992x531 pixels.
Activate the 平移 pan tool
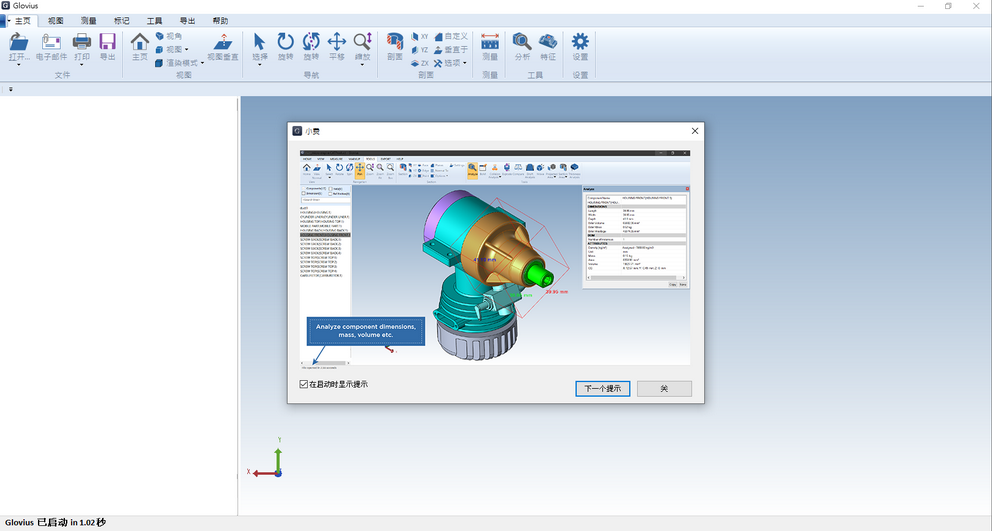pos(337,42)
